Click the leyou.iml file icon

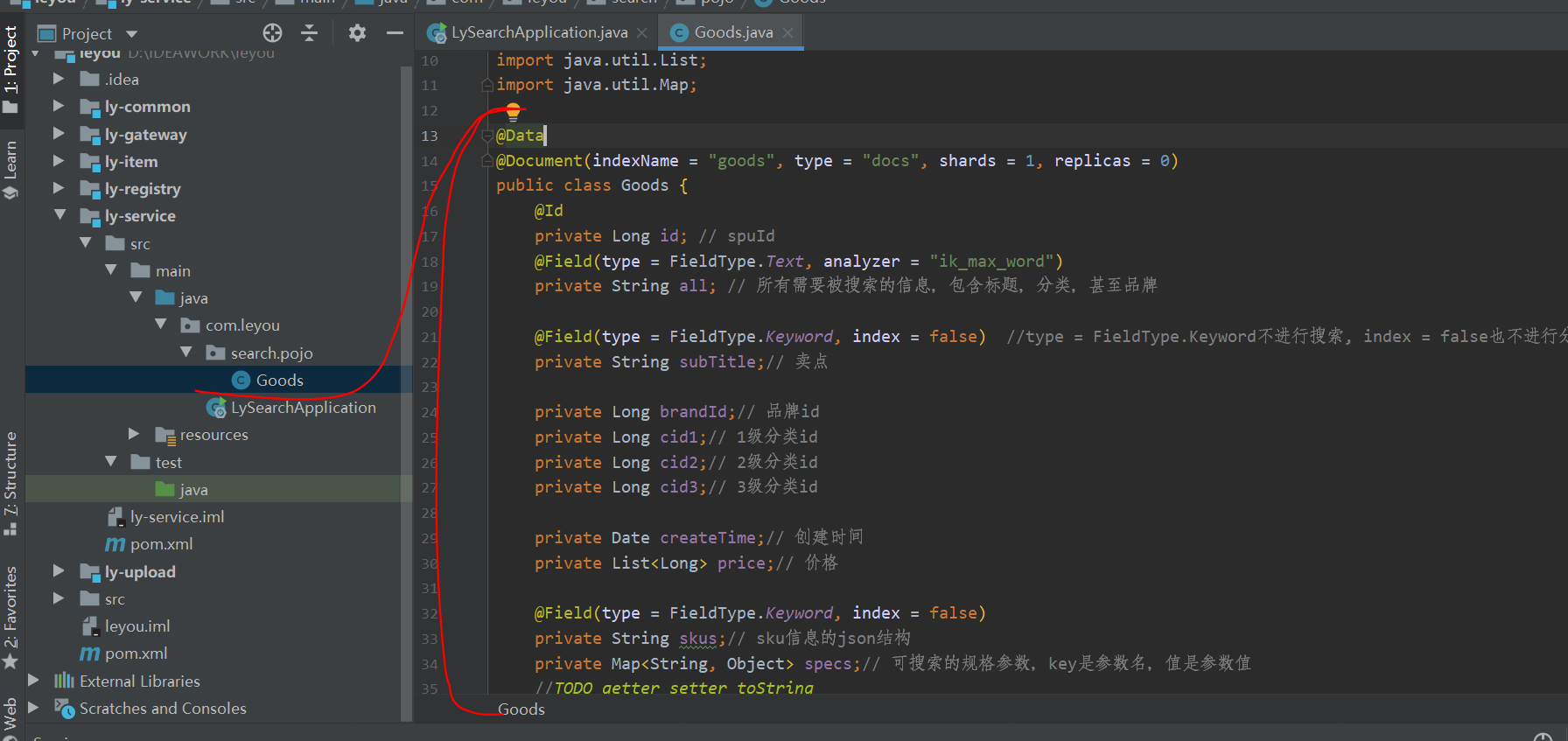click(89, 626)
